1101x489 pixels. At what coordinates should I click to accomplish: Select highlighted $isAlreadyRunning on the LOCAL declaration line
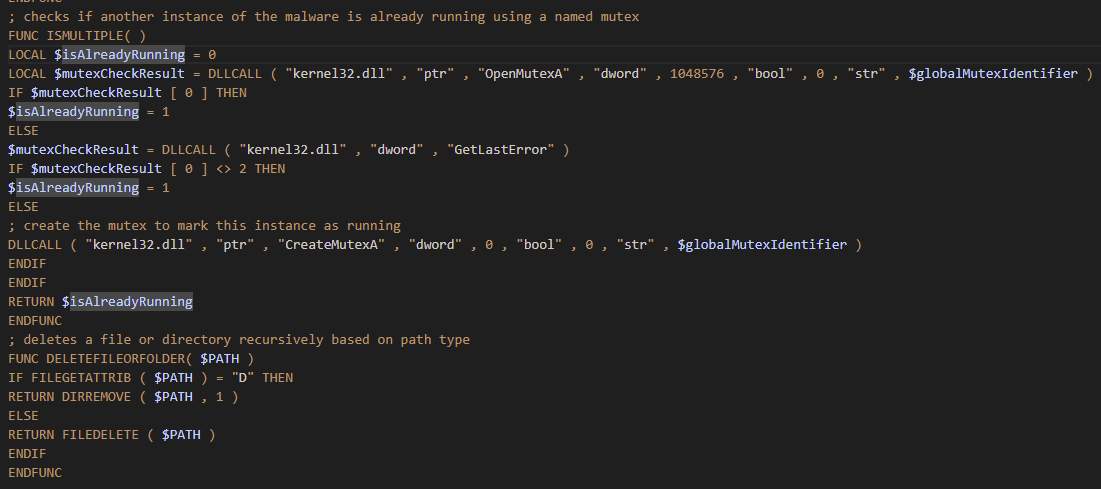coord(119,55)
